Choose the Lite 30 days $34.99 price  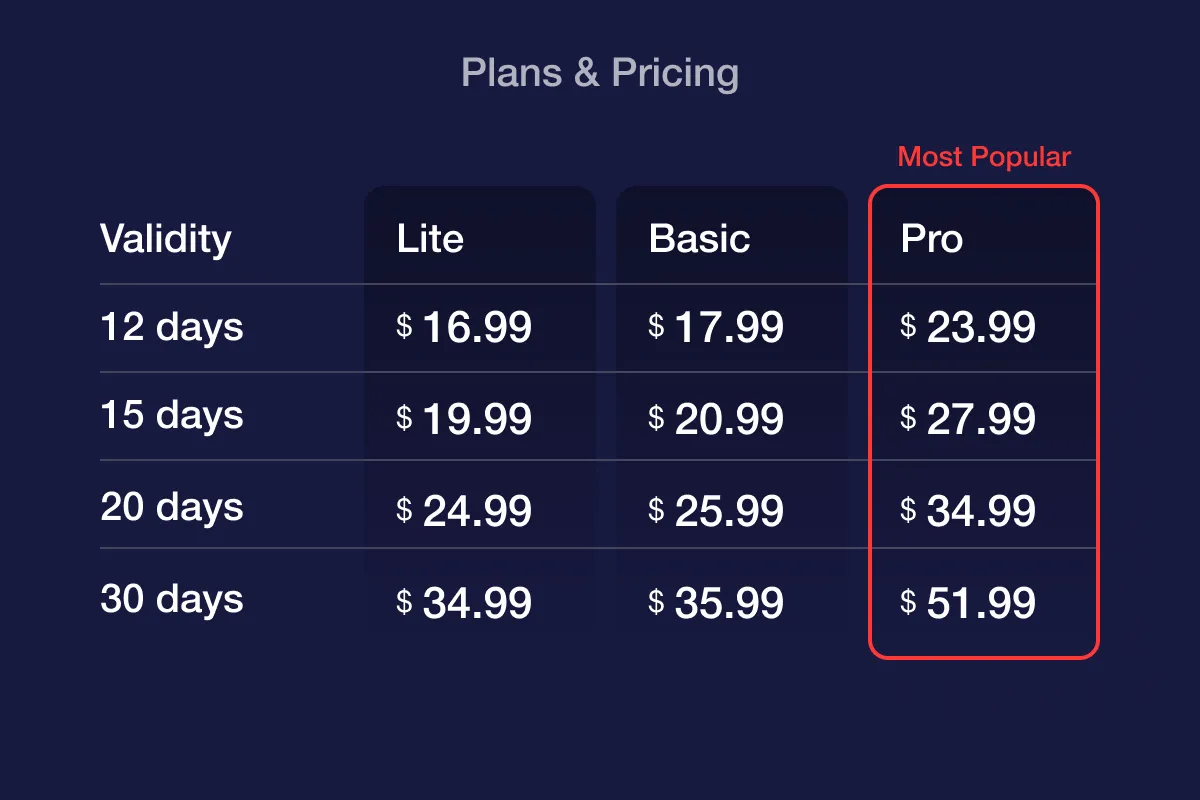(x=464, y=603)
